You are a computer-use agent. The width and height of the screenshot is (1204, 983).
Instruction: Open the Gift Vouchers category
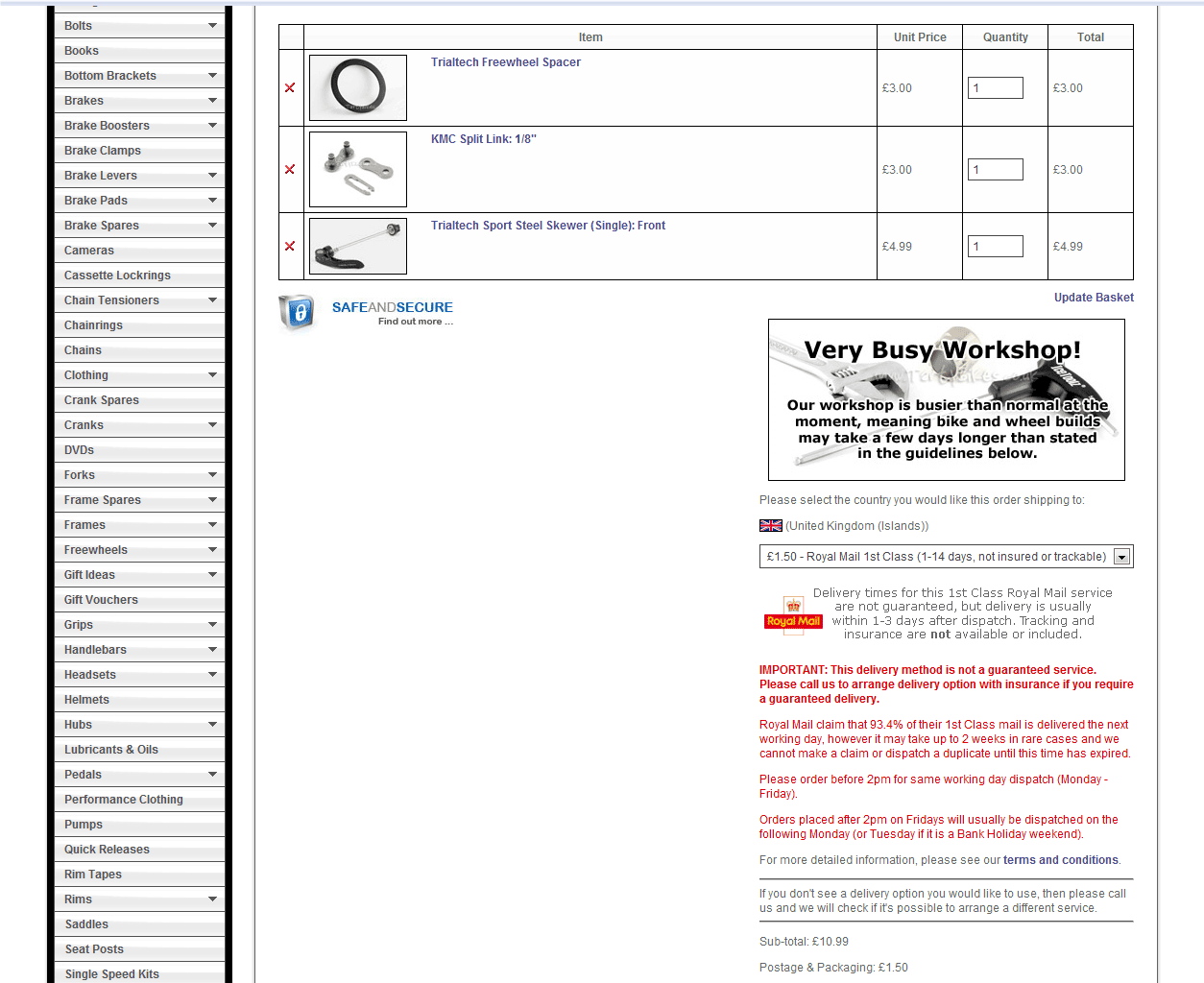(140, 600)
